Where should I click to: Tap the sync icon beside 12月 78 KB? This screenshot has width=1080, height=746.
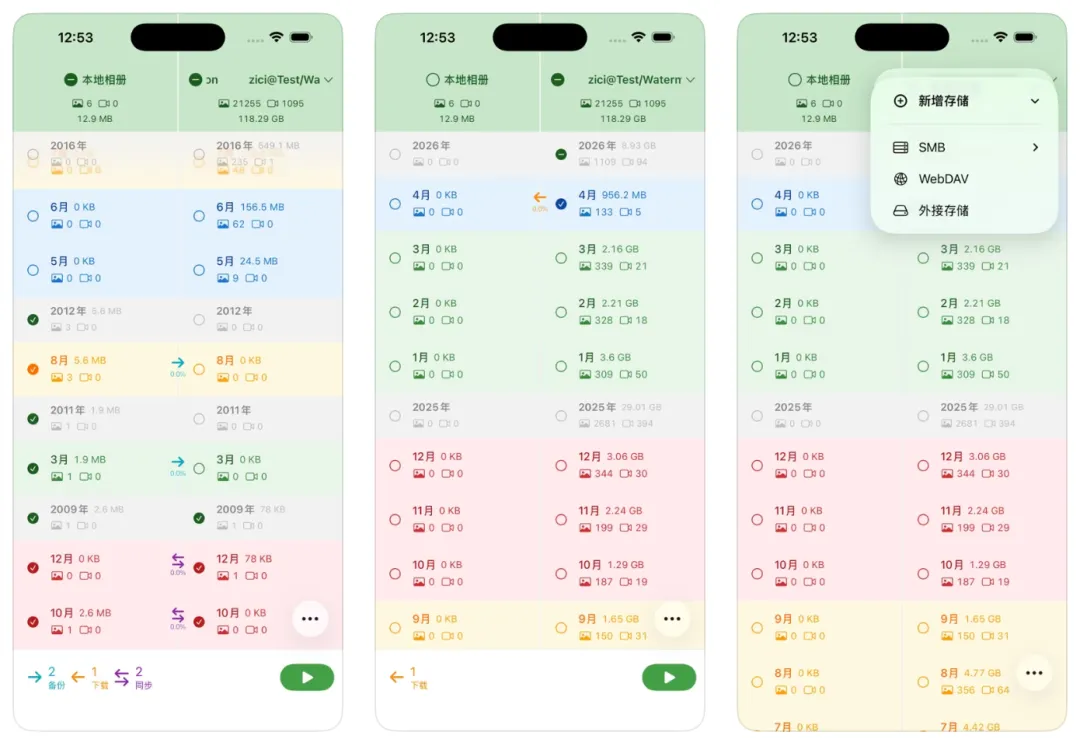178,561
